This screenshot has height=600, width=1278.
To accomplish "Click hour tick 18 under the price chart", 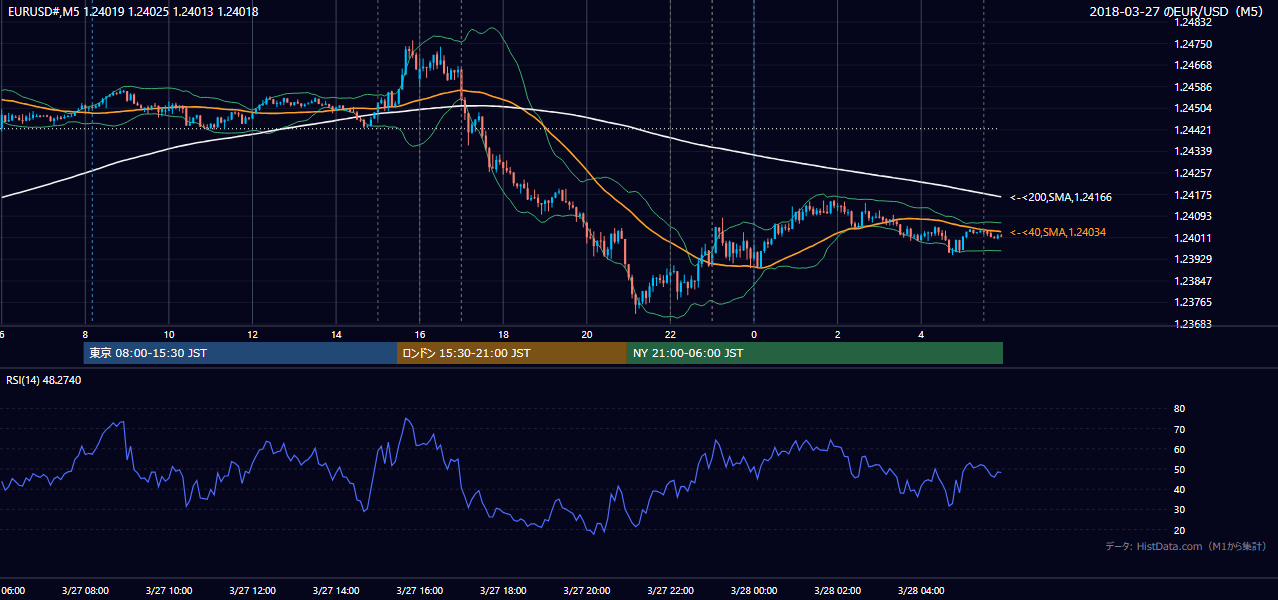I will point(503,335).
